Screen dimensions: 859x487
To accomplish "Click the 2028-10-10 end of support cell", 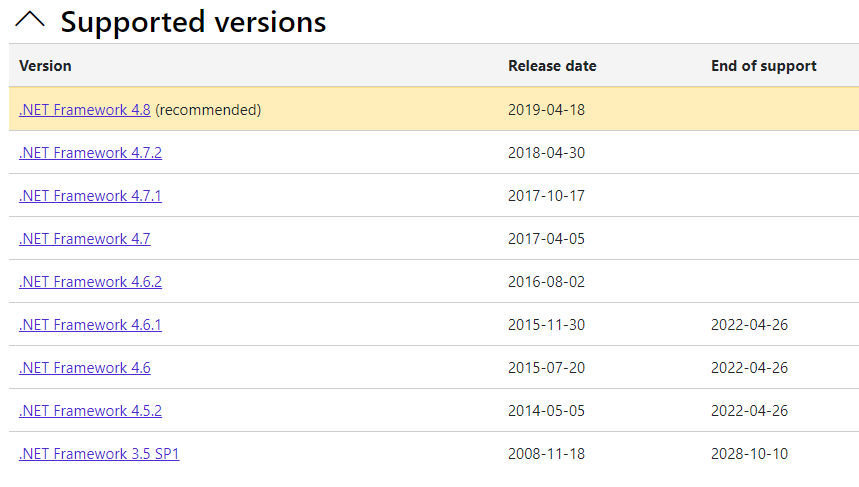I will pyautogui.click(x=749, y=454).
